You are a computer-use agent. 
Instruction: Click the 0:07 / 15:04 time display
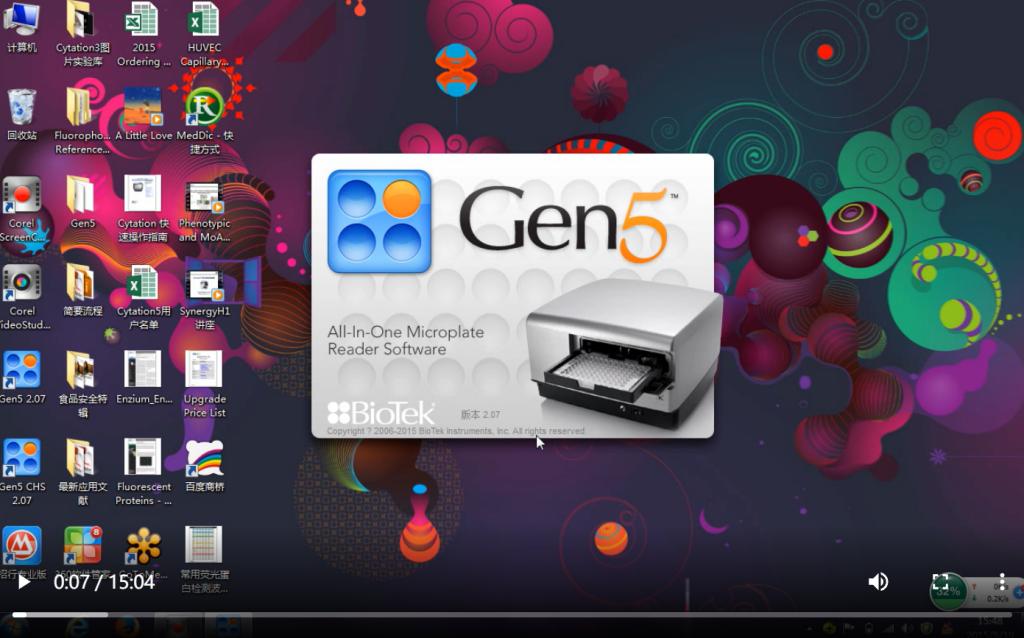[104, 581]
